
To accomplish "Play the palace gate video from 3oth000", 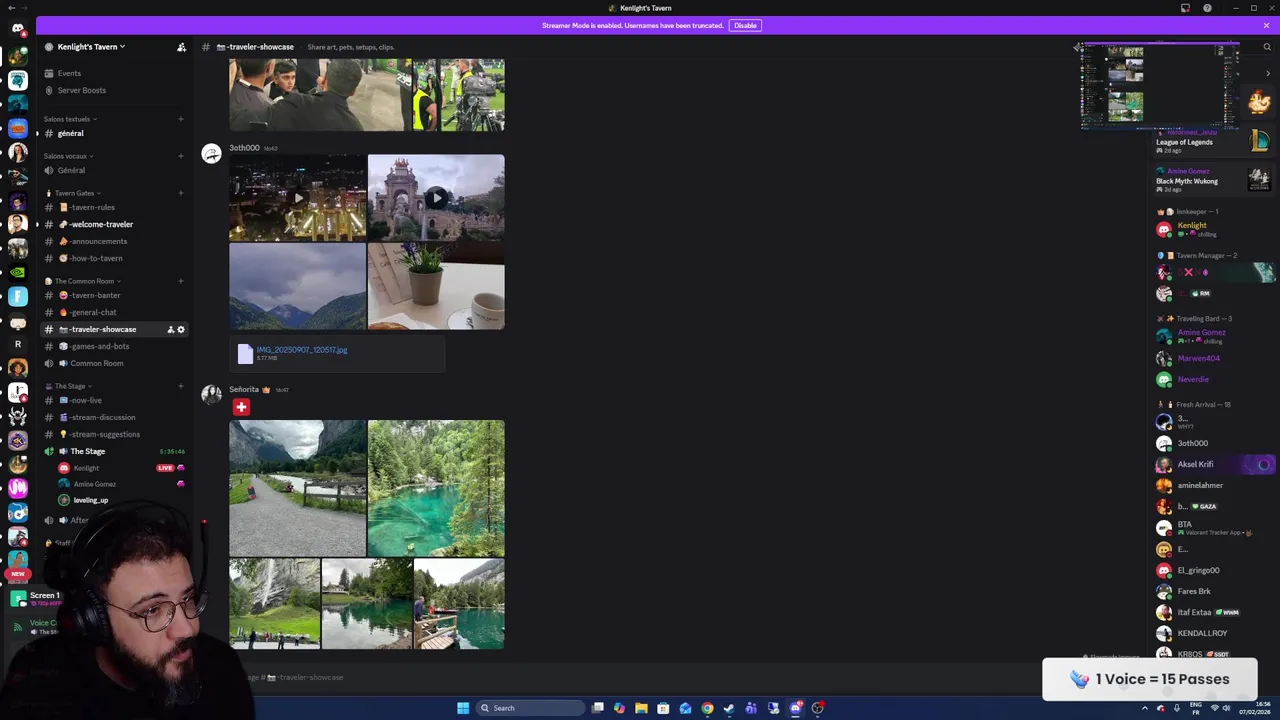I will pyautogui.click(x=436, y=198).
